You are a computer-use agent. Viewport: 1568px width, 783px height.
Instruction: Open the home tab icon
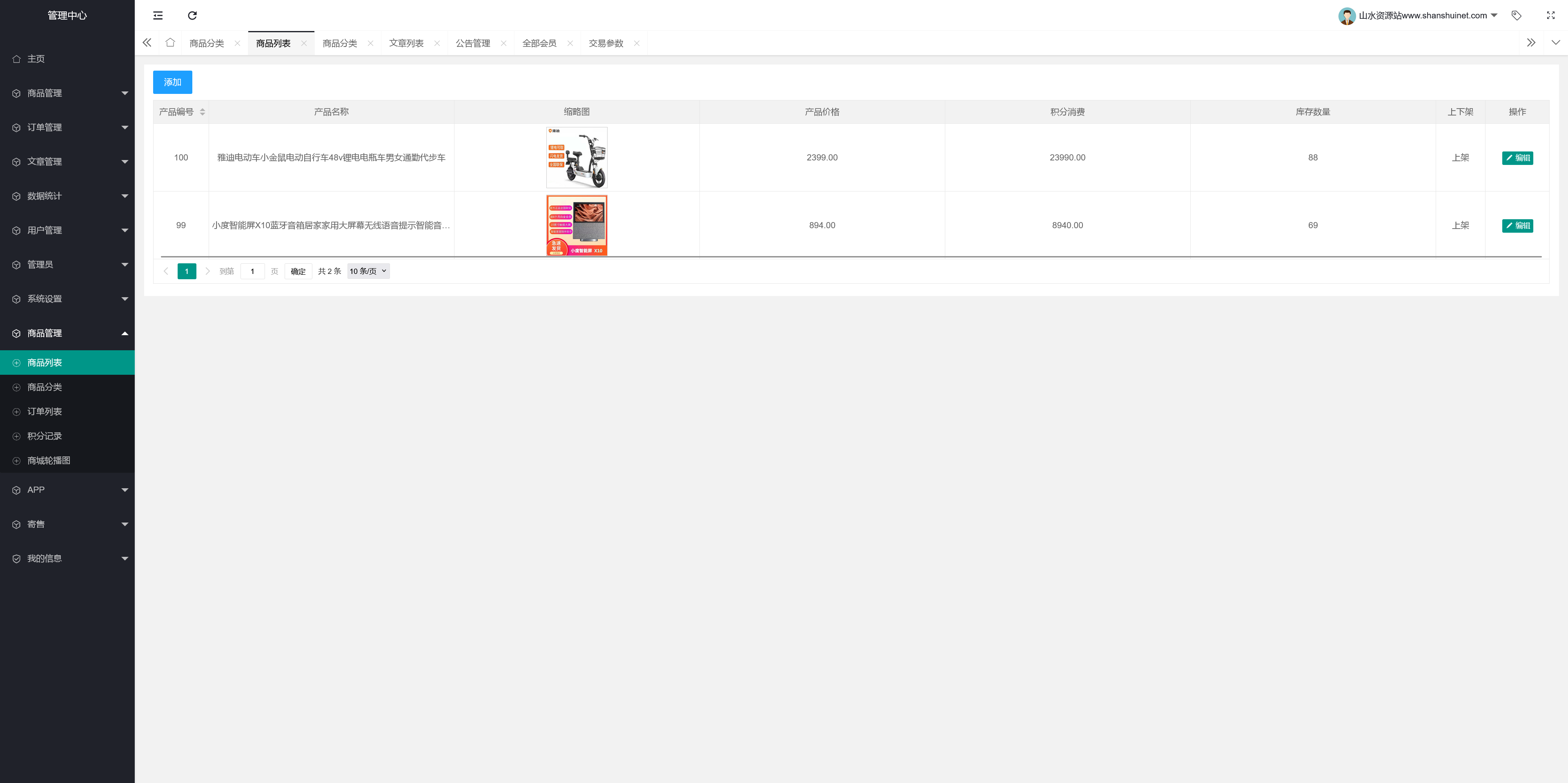(170, 42)
